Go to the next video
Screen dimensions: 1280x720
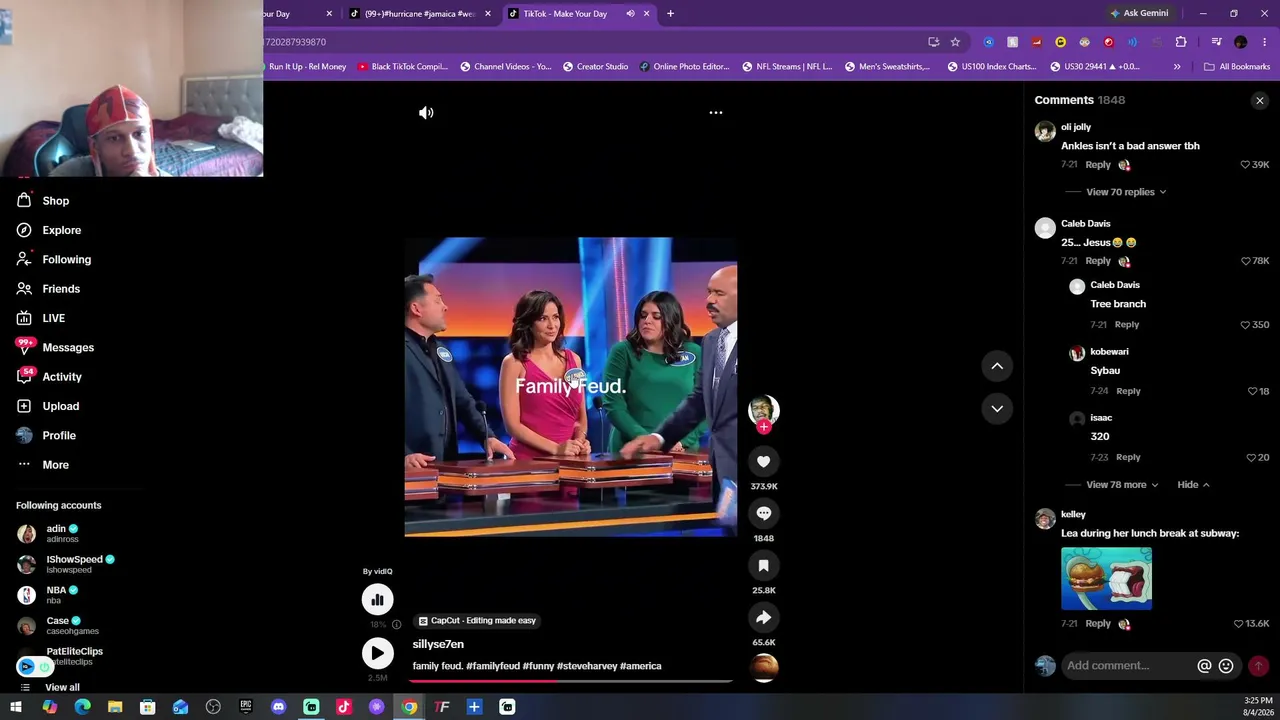click(x=997, y=408)
